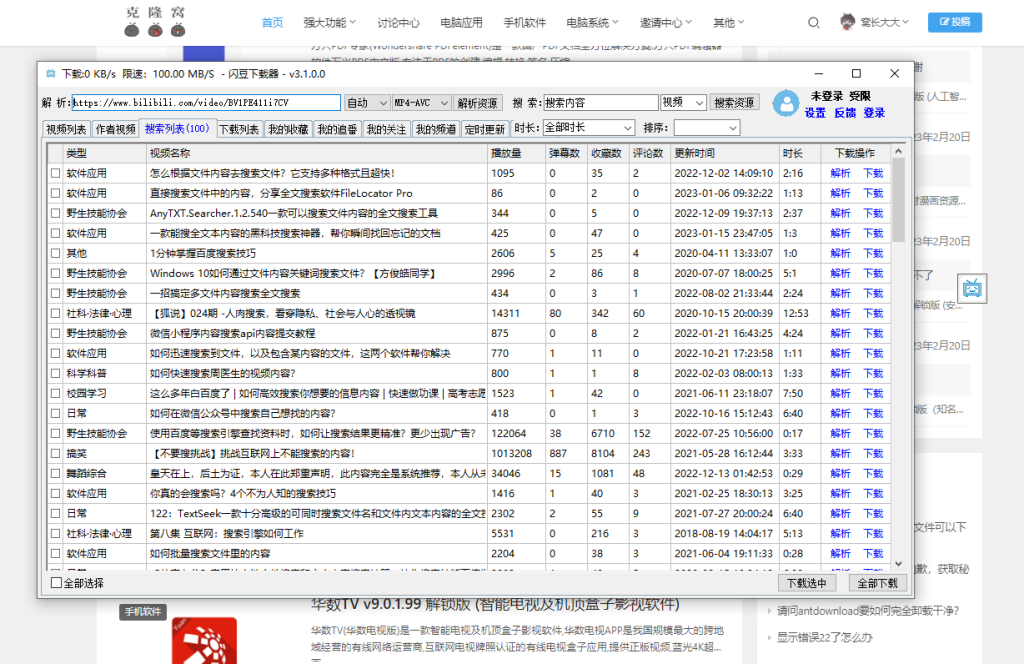
Task: Select checkbox of Windows 10 file search row
Action: pos(56,274)
